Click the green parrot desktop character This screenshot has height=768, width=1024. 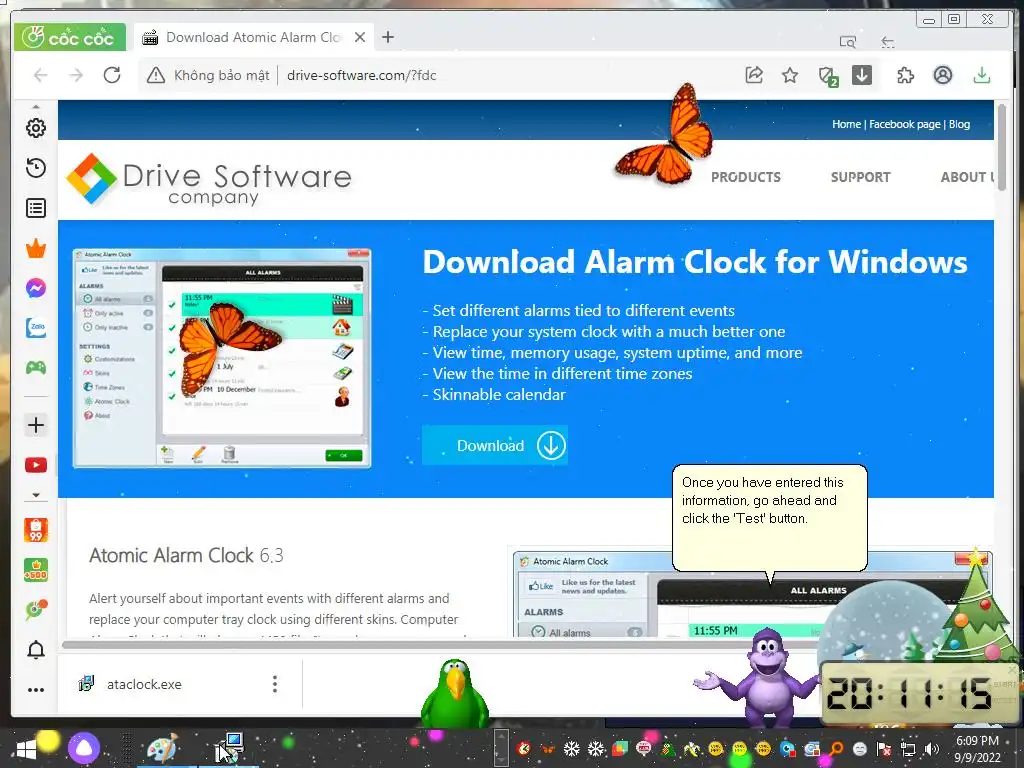pyautogui.click(x=455, y=694)
